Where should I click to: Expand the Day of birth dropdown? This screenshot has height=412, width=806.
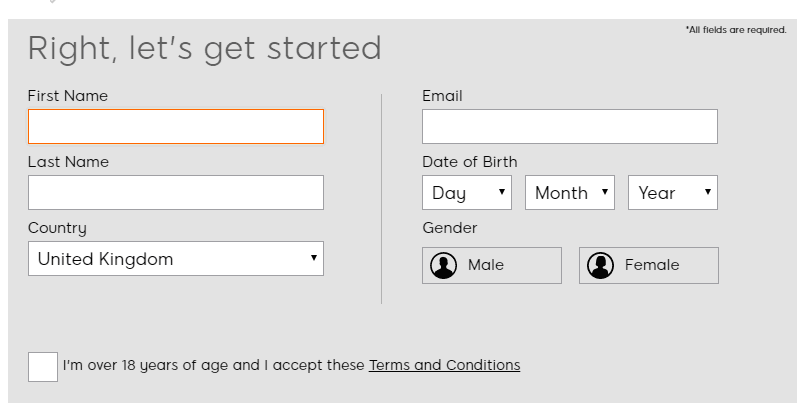point(467,193)
